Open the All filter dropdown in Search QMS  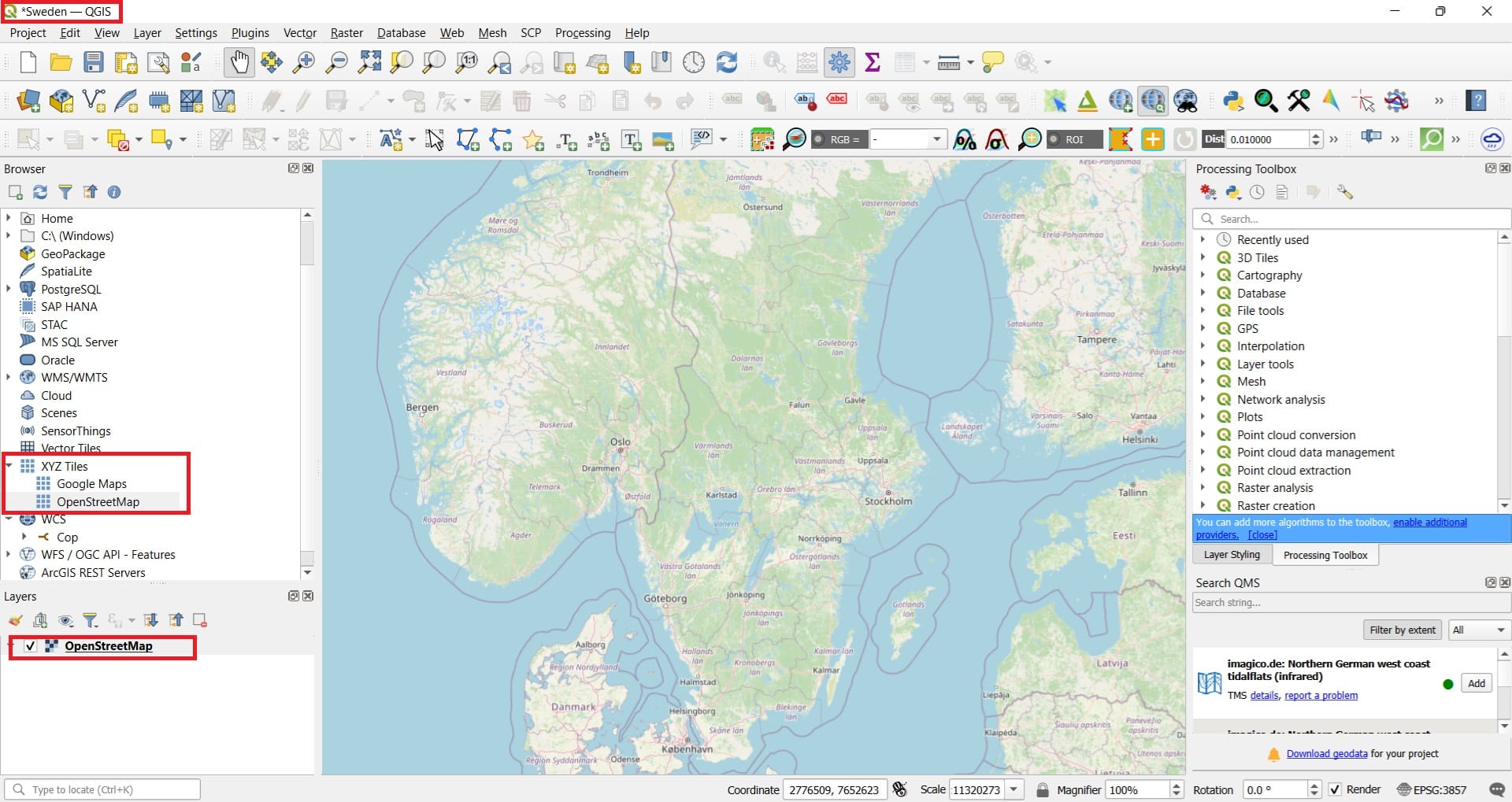coord(1479,630)
